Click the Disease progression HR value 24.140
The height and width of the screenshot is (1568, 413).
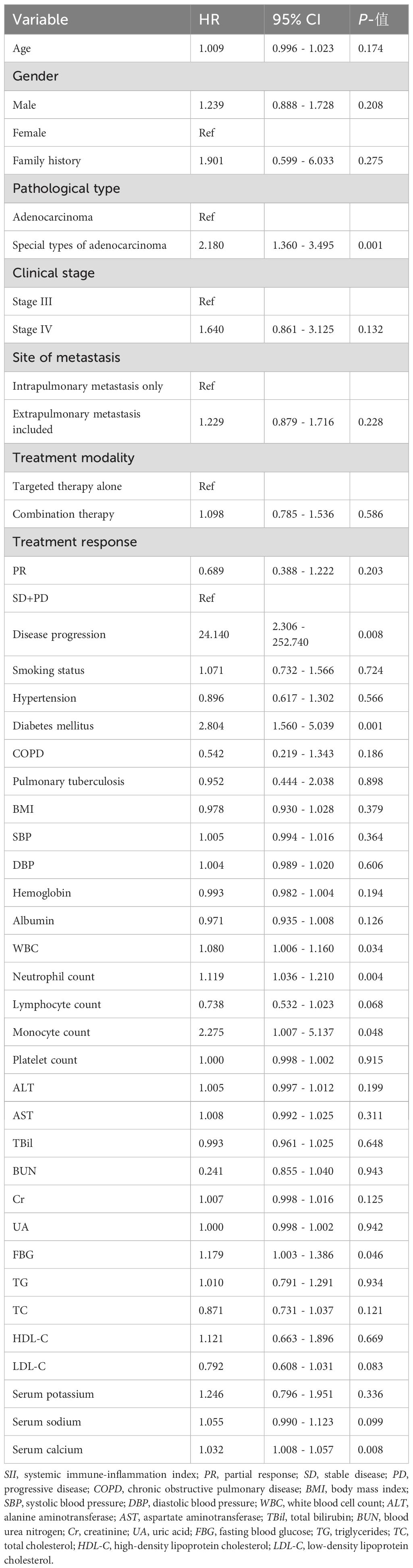tap(214, 634)
